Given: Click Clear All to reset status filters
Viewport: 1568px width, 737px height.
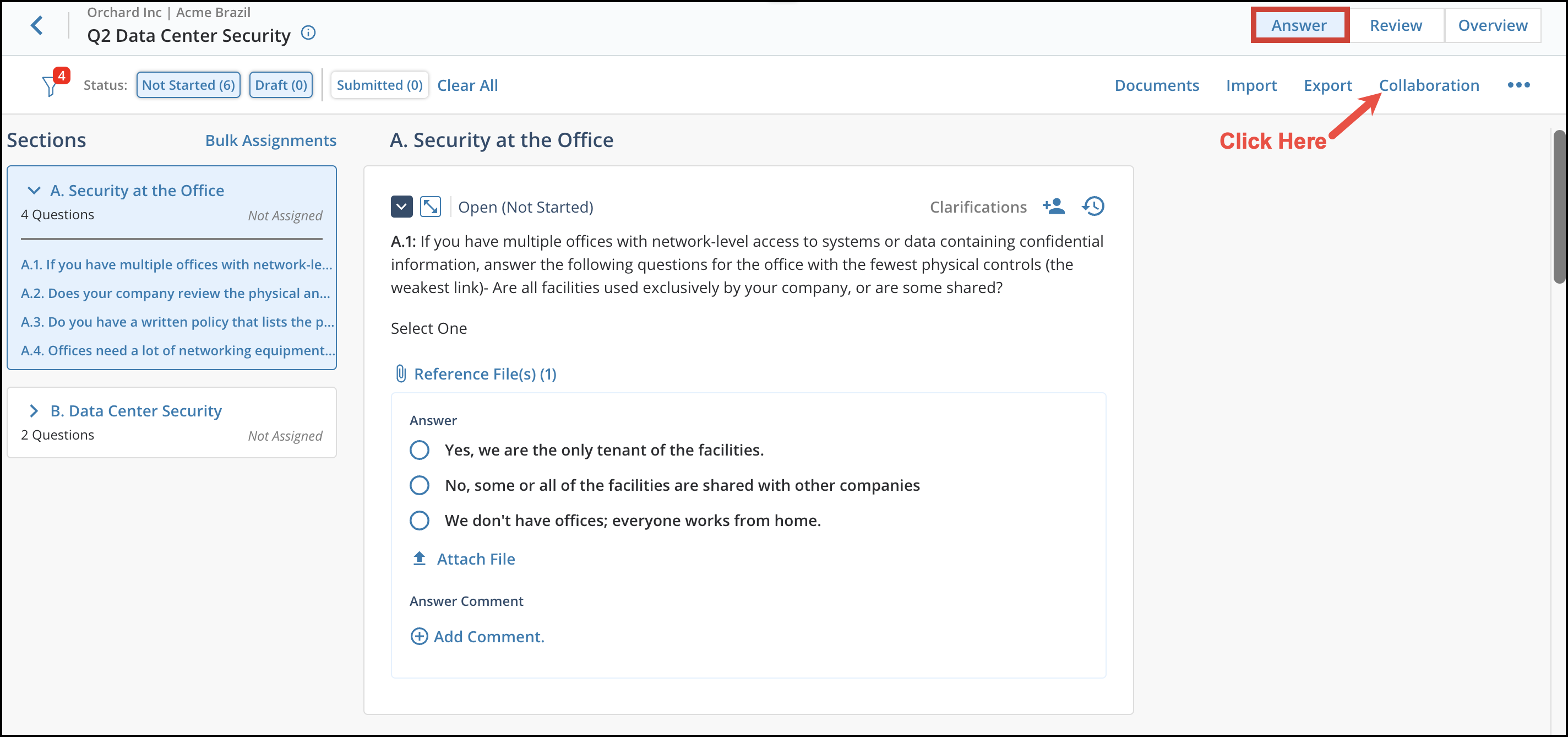Looking at the screenshot, I should (x=467, y=85).
